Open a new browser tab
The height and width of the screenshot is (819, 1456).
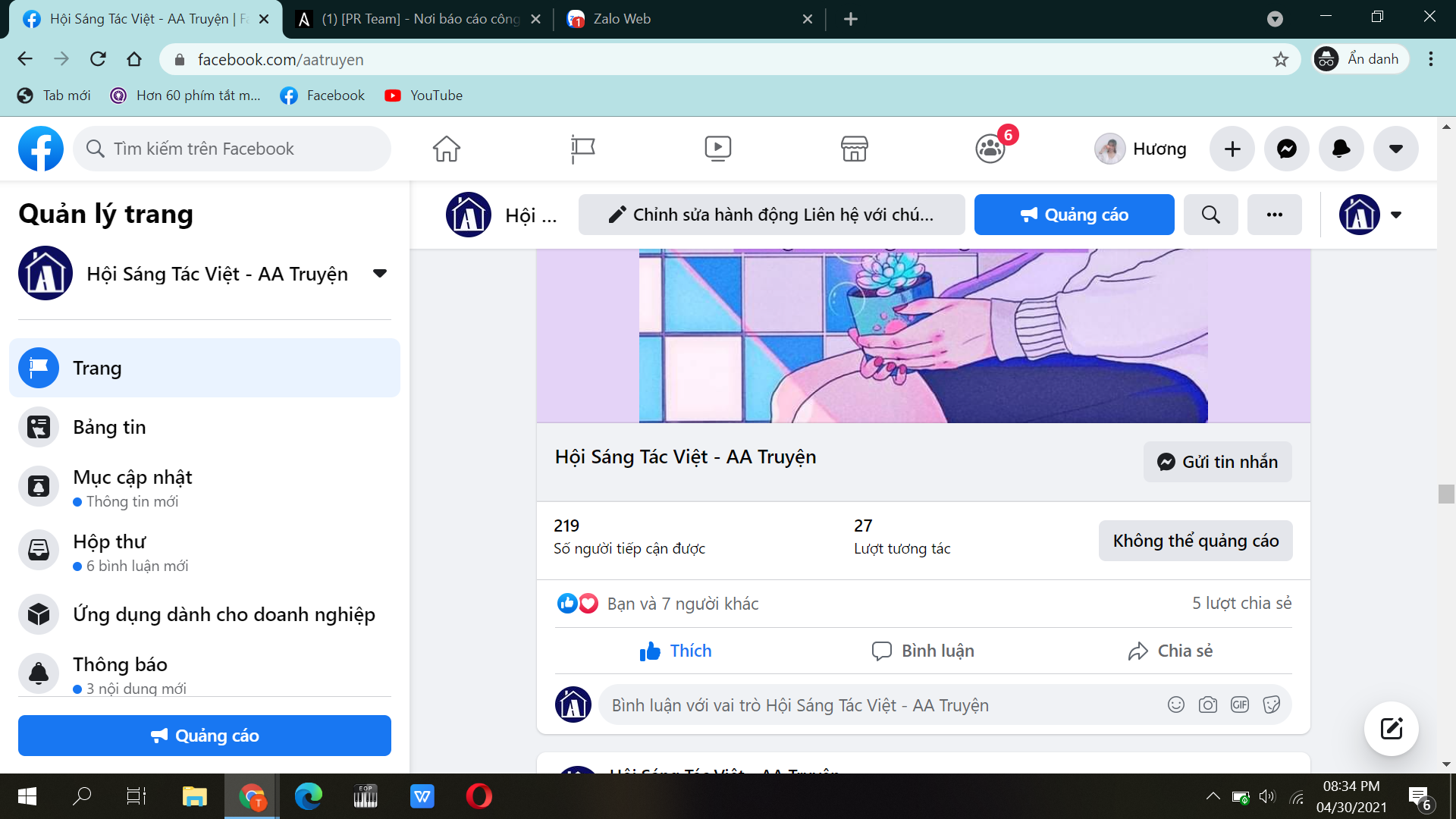coord(850,19)
